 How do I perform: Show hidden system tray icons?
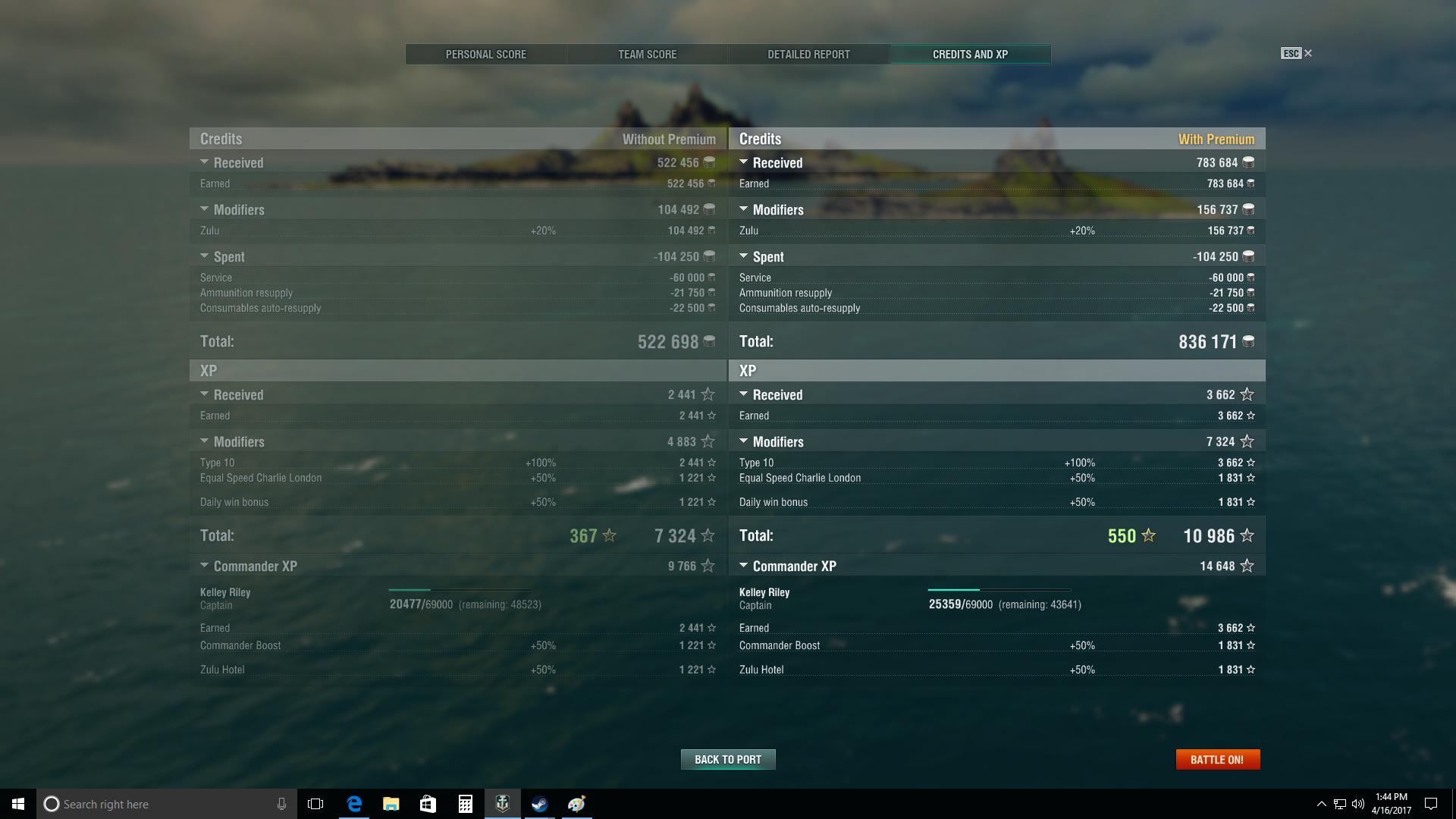tap(1321, 804)
